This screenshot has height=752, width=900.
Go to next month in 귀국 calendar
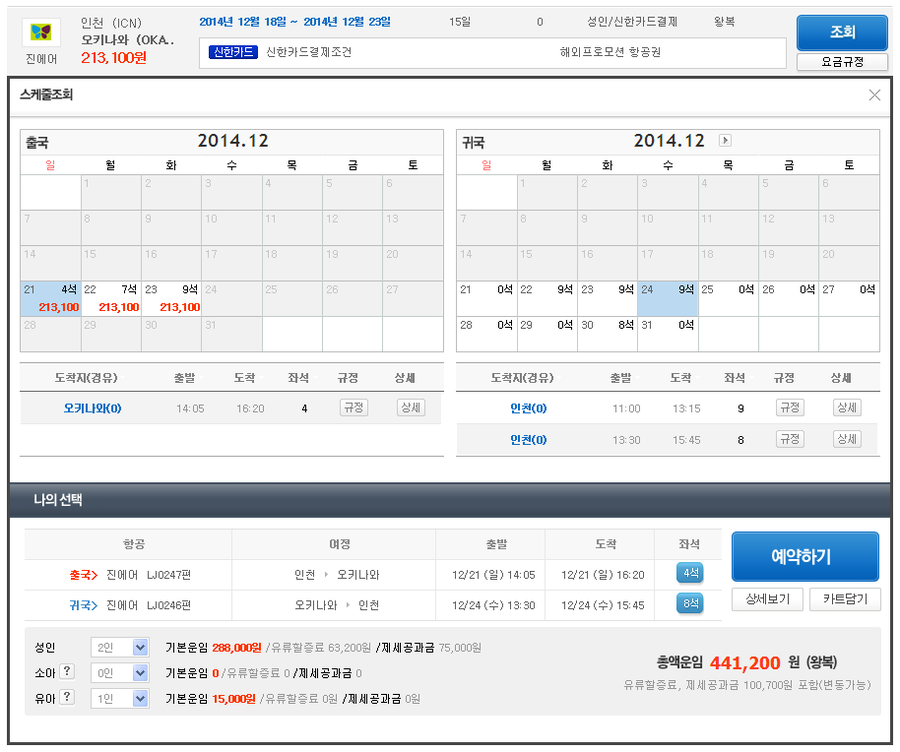[x=726, y=141]
